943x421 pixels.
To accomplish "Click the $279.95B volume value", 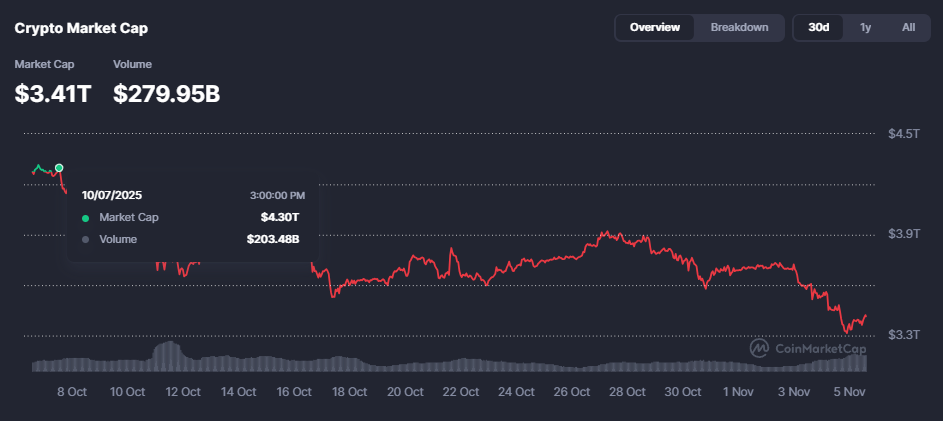I will [166, 94].
